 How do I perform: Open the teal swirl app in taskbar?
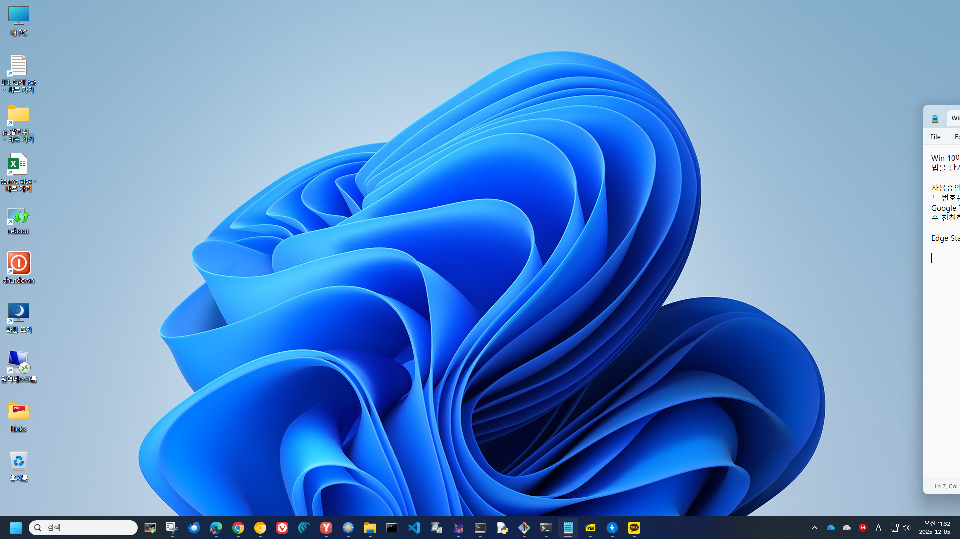304,527
